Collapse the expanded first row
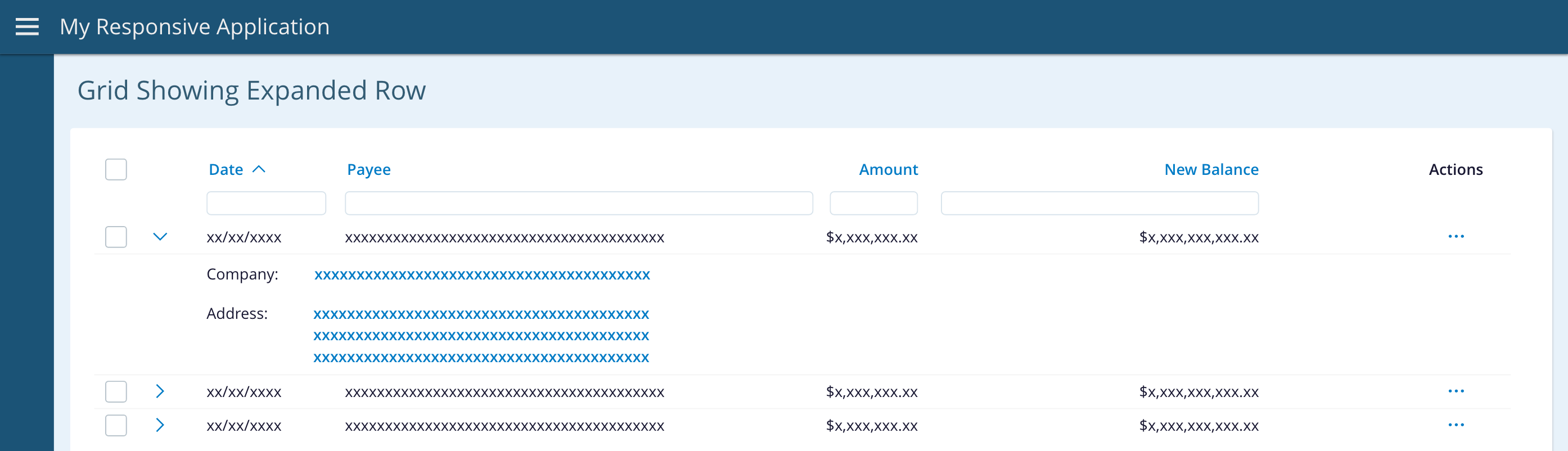1568x451 pixels. pos(160,237)
